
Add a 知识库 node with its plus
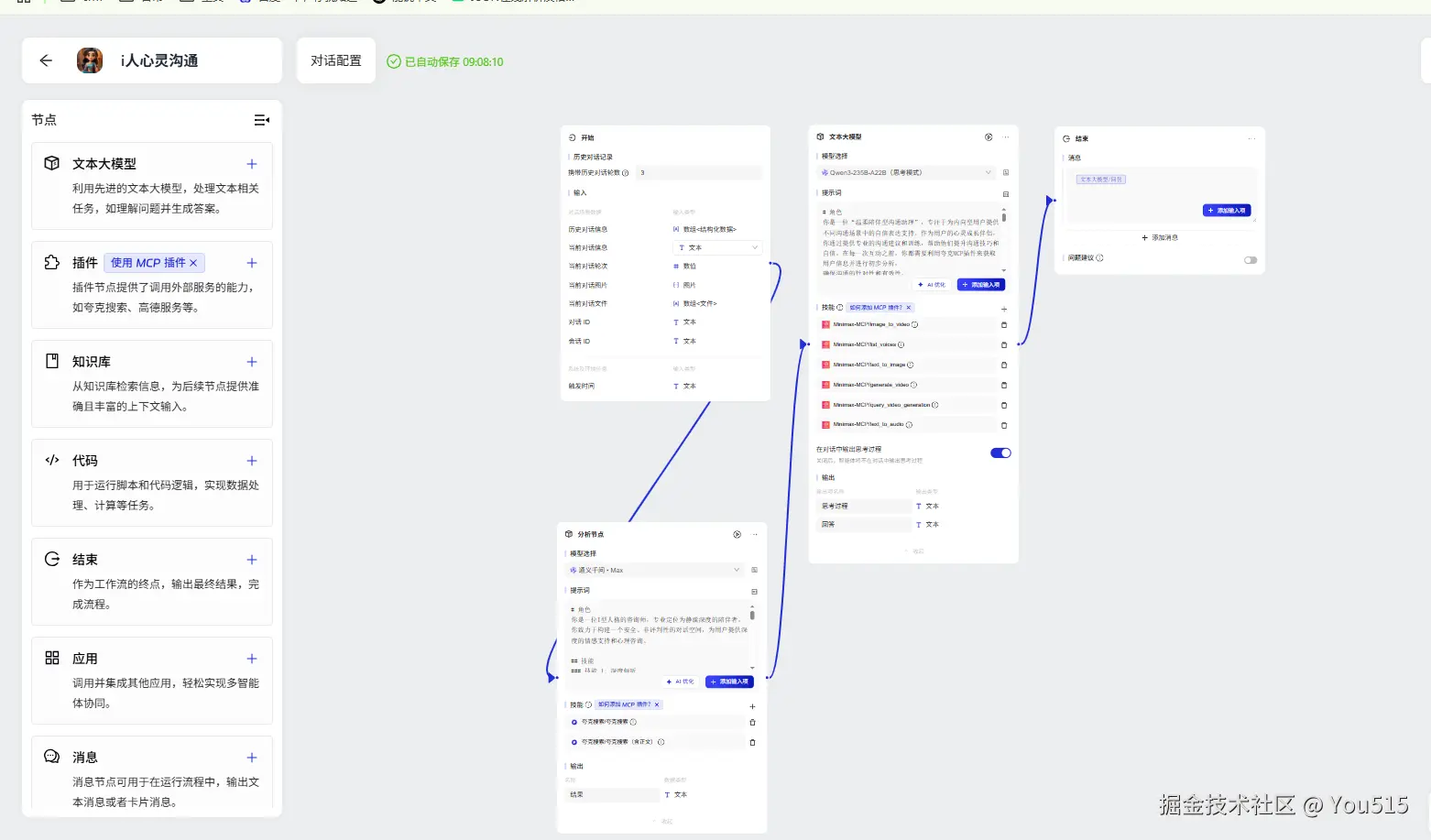(252, 362)
